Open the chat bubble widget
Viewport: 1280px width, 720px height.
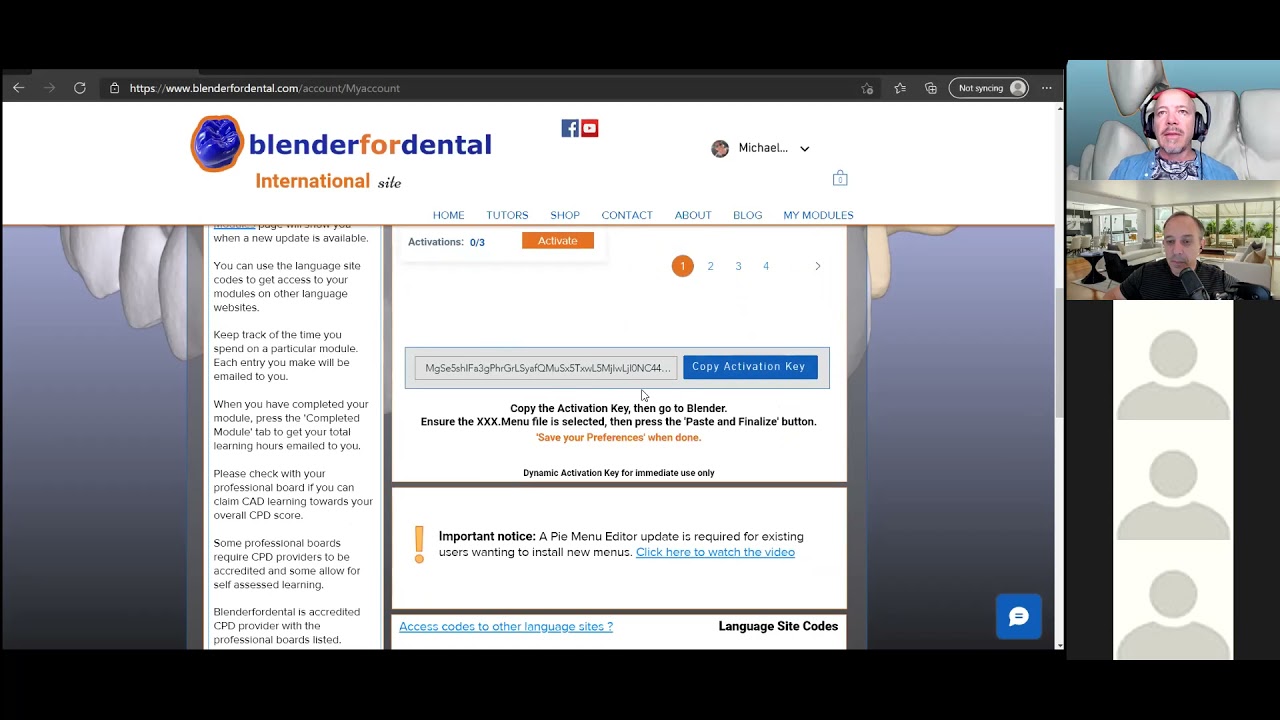click(1019, 617)
